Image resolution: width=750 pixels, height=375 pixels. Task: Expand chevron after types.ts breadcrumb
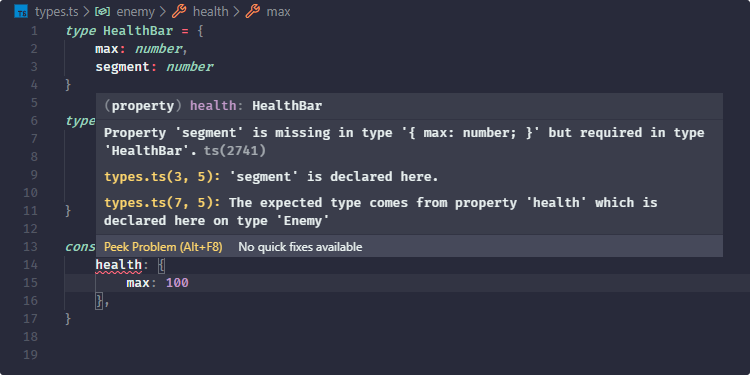pyautogui.click(x=87, y=12)
